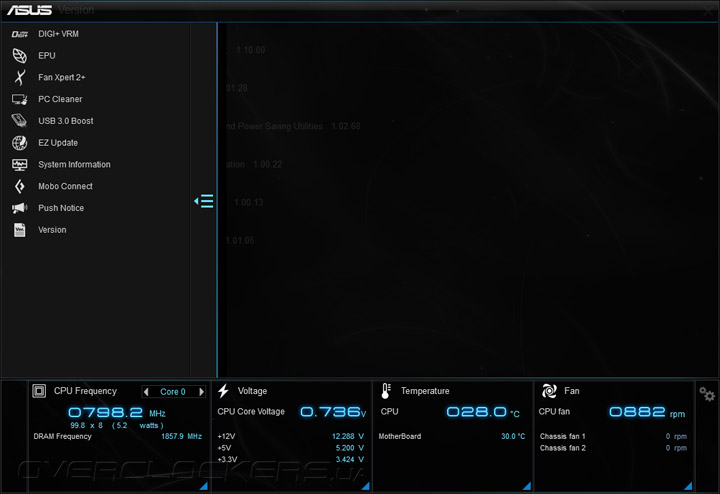
Task: Click the USB 3.0 Boost icon
Action: [x=19, y=121]
